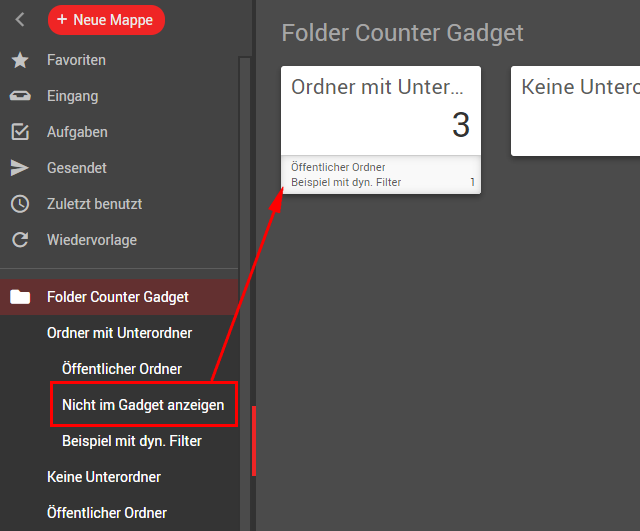This screenshot has width=640, height=531.
Task: Click the Folder Counter Gadget folder icon
Action: click(x=20, y=297)
